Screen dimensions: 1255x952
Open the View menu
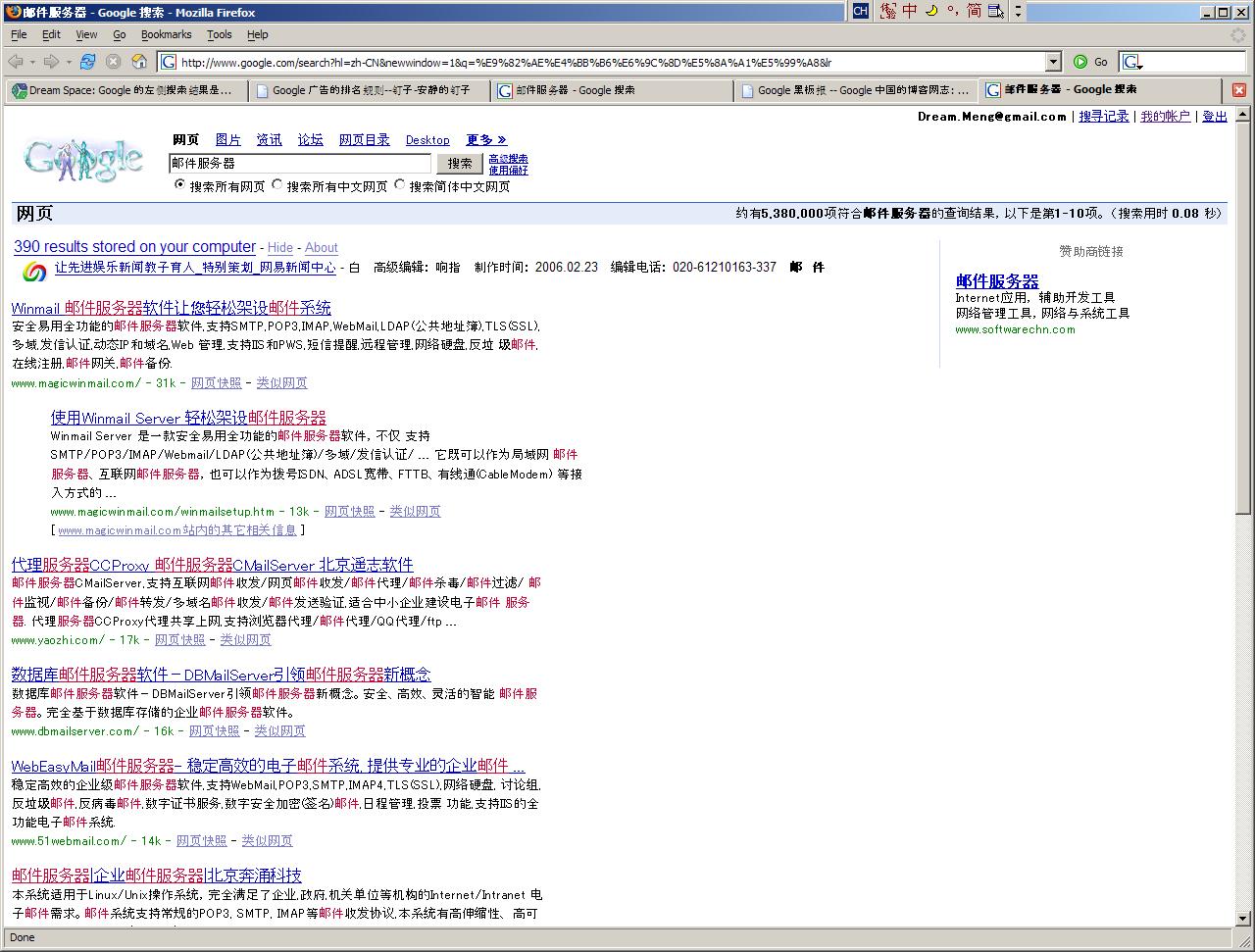click(86, 34)
